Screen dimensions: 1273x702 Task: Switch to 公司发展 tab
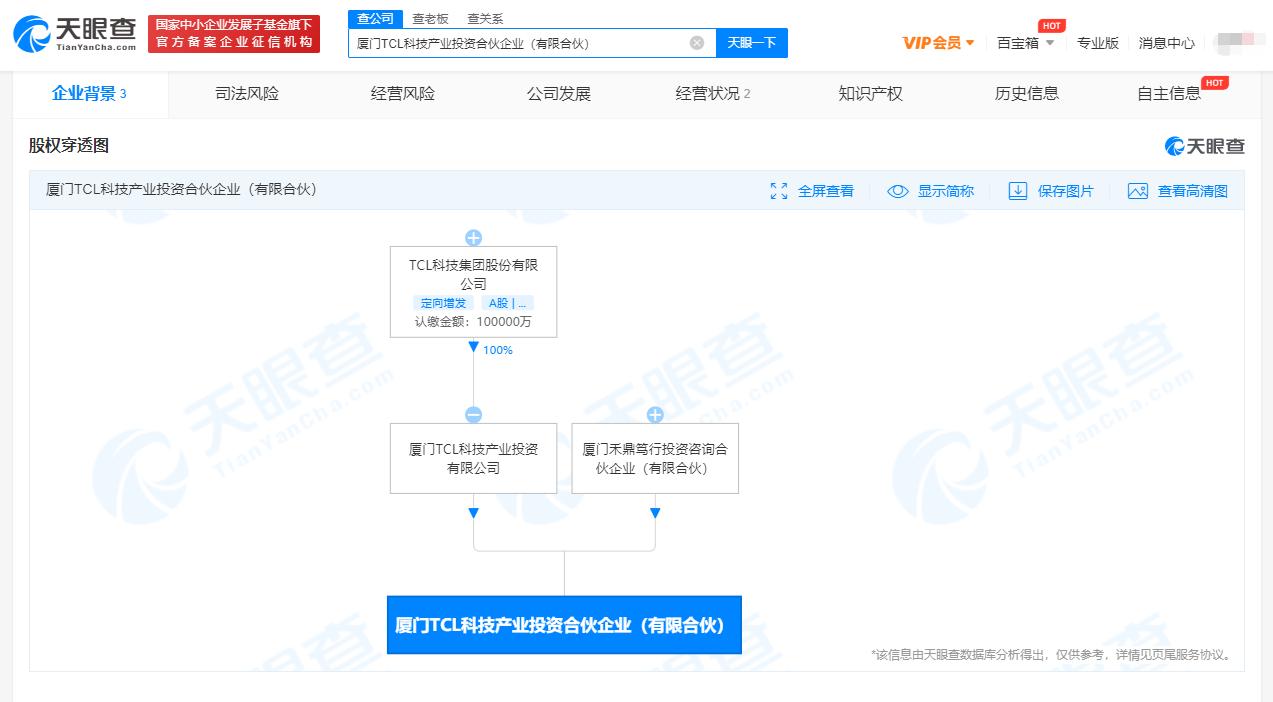pos(559,94)
